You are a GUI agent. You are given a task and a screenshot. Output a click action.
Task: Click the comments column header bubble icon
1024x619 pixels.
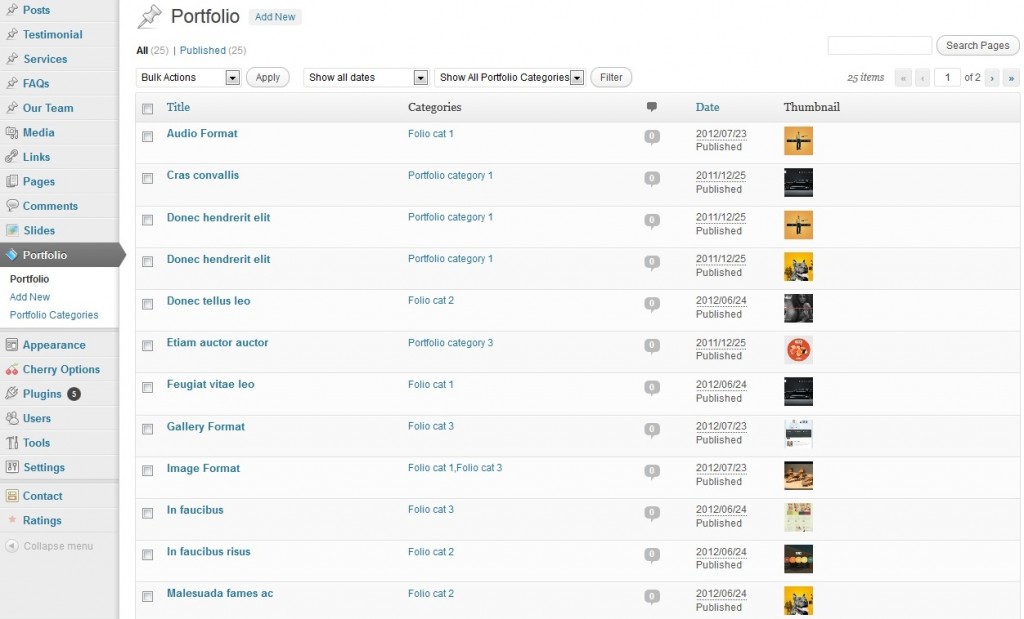[652, 107]
